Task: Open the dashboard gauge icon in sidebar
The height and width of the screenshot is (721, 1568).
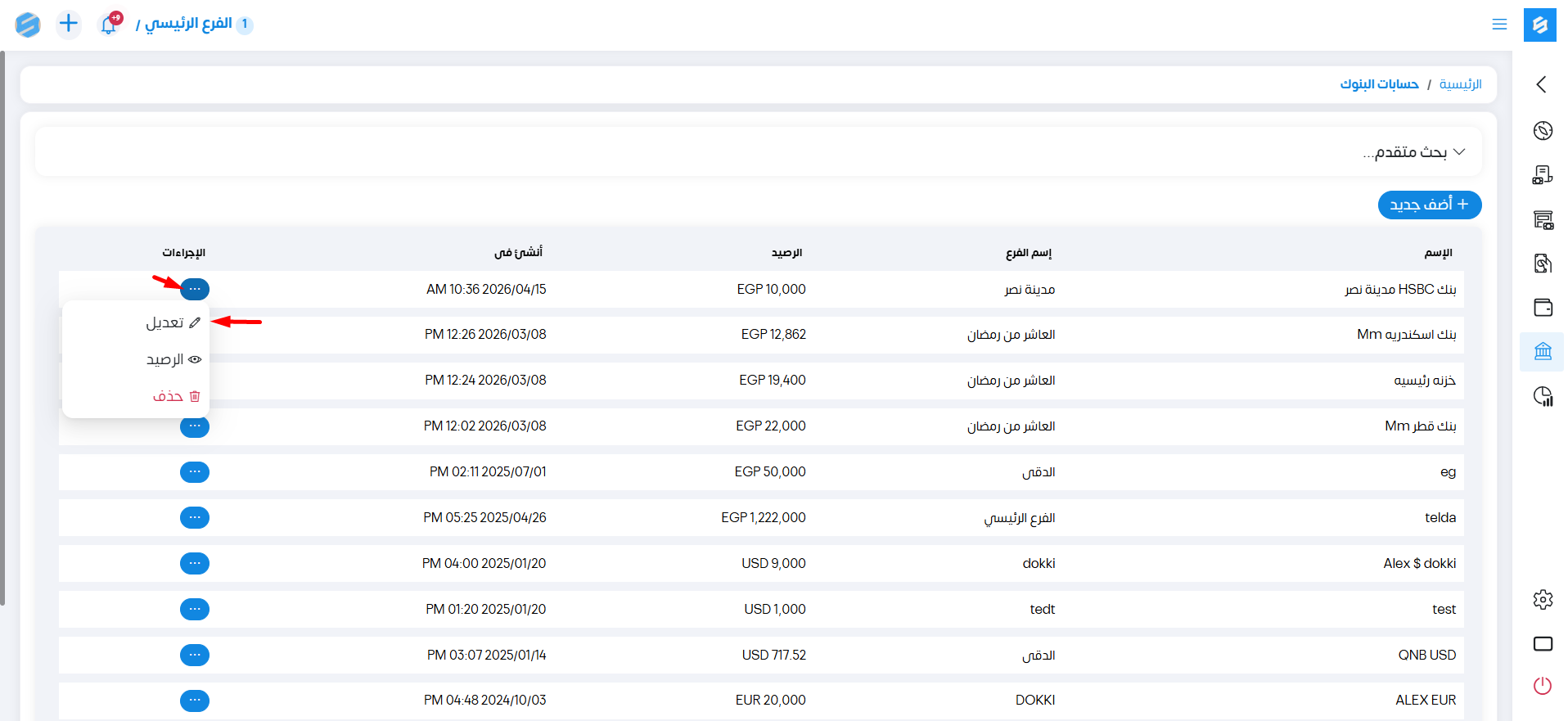Action: tap(1543, 131)
